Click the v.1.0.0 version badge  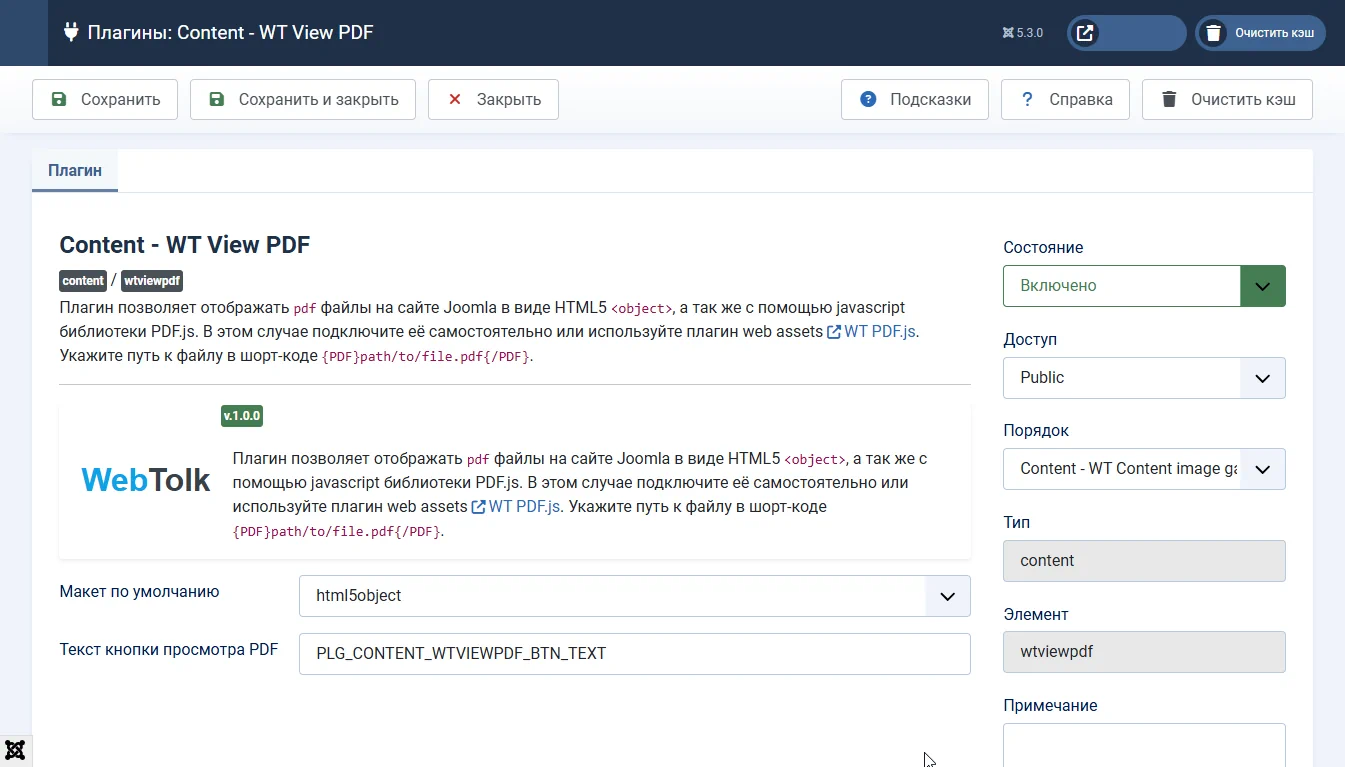242,416
